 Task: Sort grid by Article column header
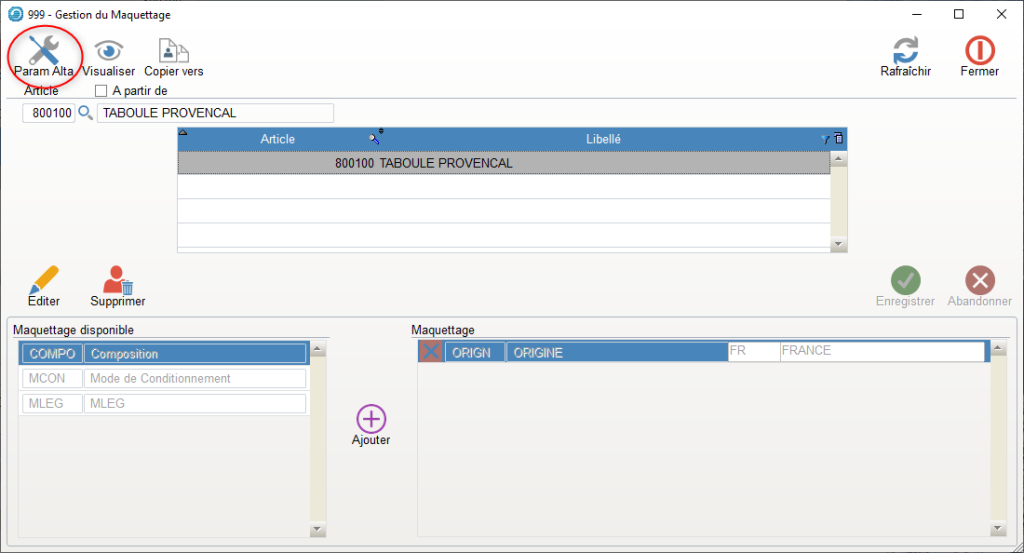(277, 139)
